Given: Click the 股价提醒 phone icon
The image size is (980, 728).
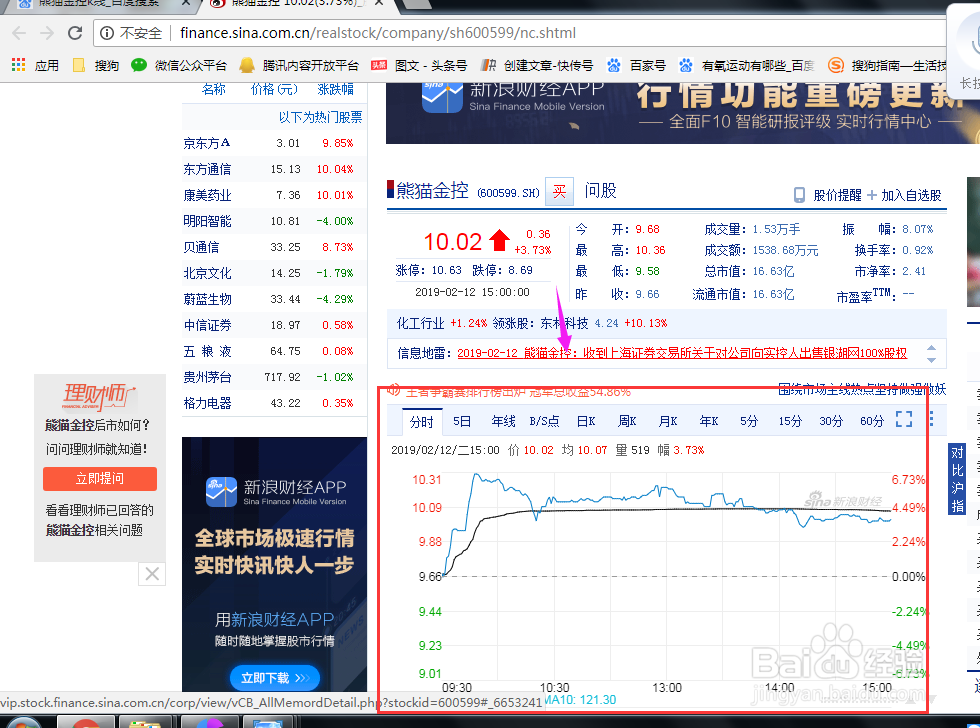Looking at the screenshot, I should (799, 195).
